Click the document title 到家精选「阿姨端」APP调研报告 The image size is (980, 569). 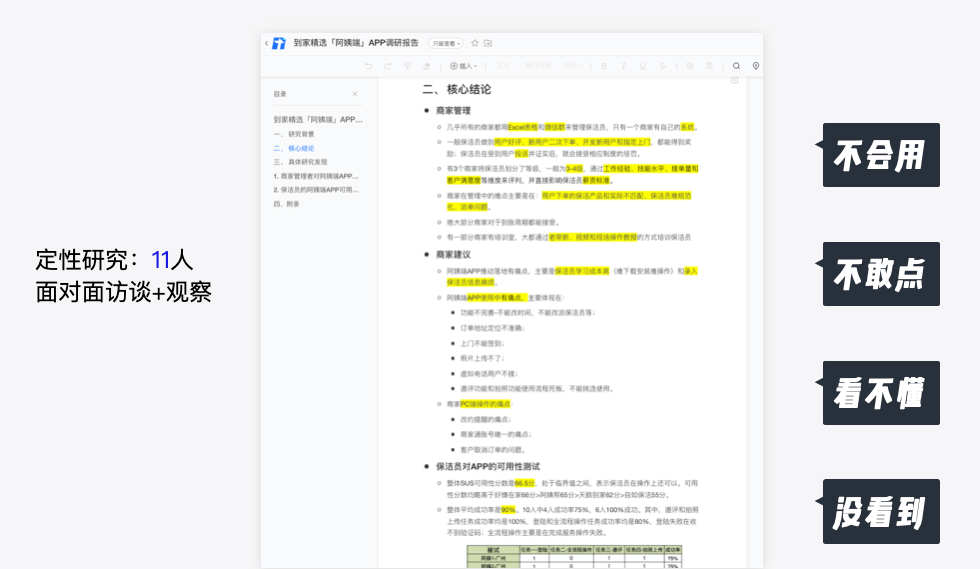356,43
